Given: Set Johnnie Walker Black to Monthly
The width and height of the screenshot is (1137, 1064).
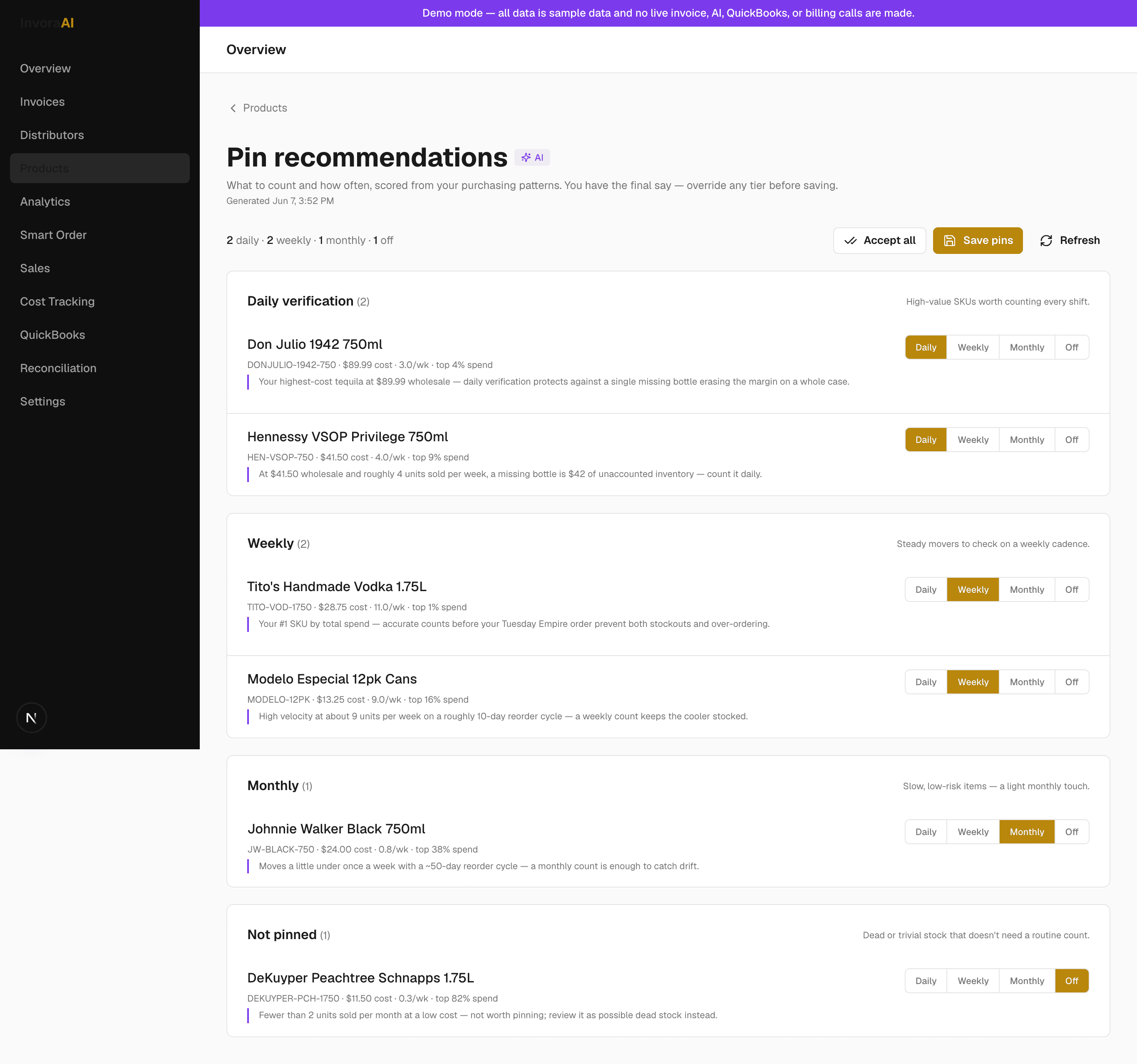Looking at the screenshot, I should [x=1027, y=832].
